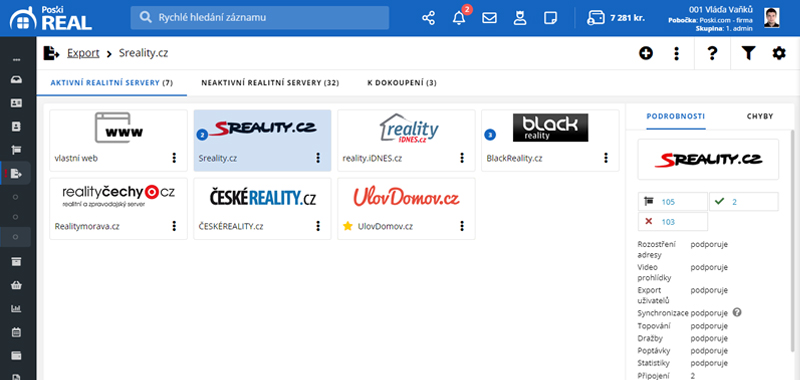Click the user avatar photo
800x380 pixels.
pyautogui.click(x=771, y=18)
